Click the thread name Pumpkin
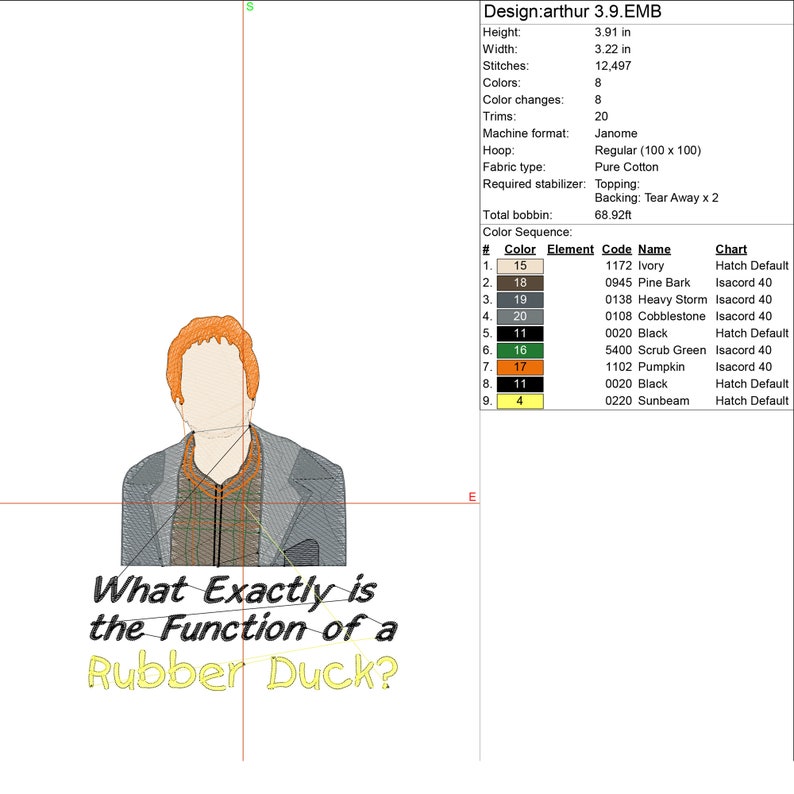This screenshot has height=794, width=794. (661, 367)
